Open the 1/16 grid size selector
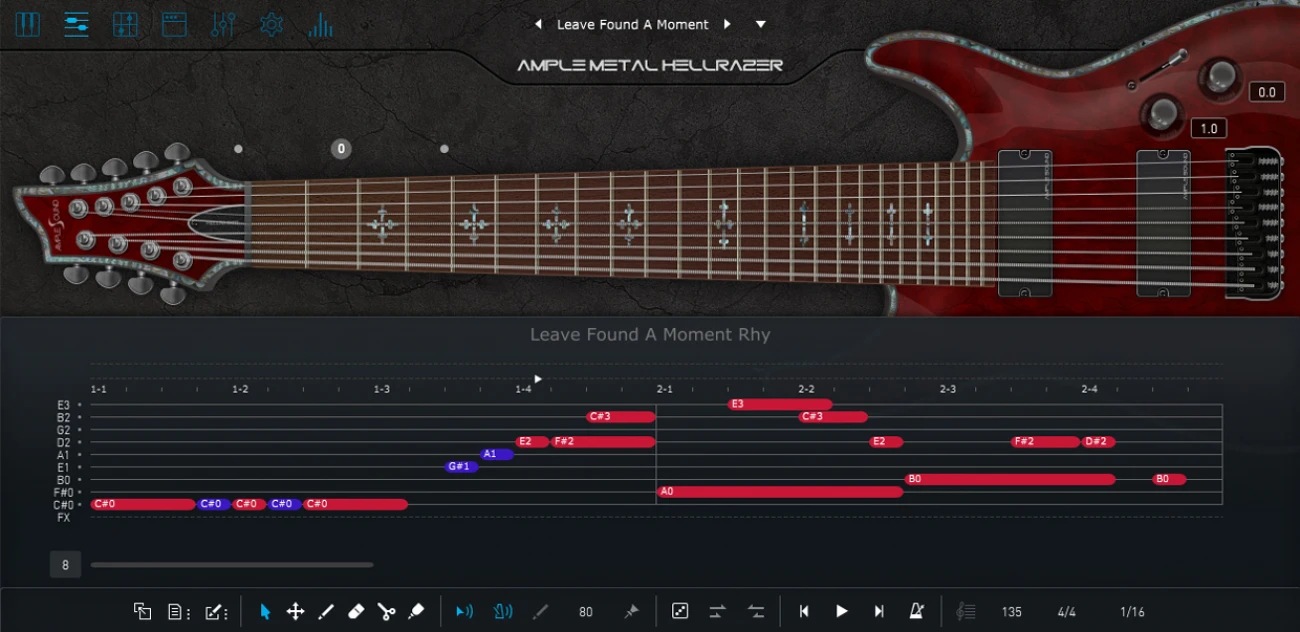The width and height of the screenshot is (1300, 632). coord(1132,612)
